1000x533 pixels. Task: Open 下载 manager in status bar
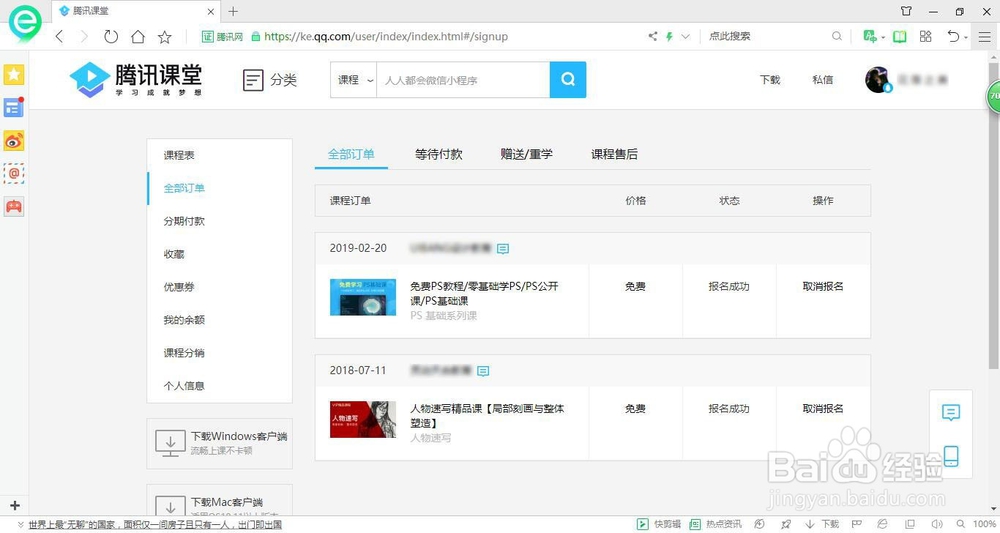click(x=822, y=524)
